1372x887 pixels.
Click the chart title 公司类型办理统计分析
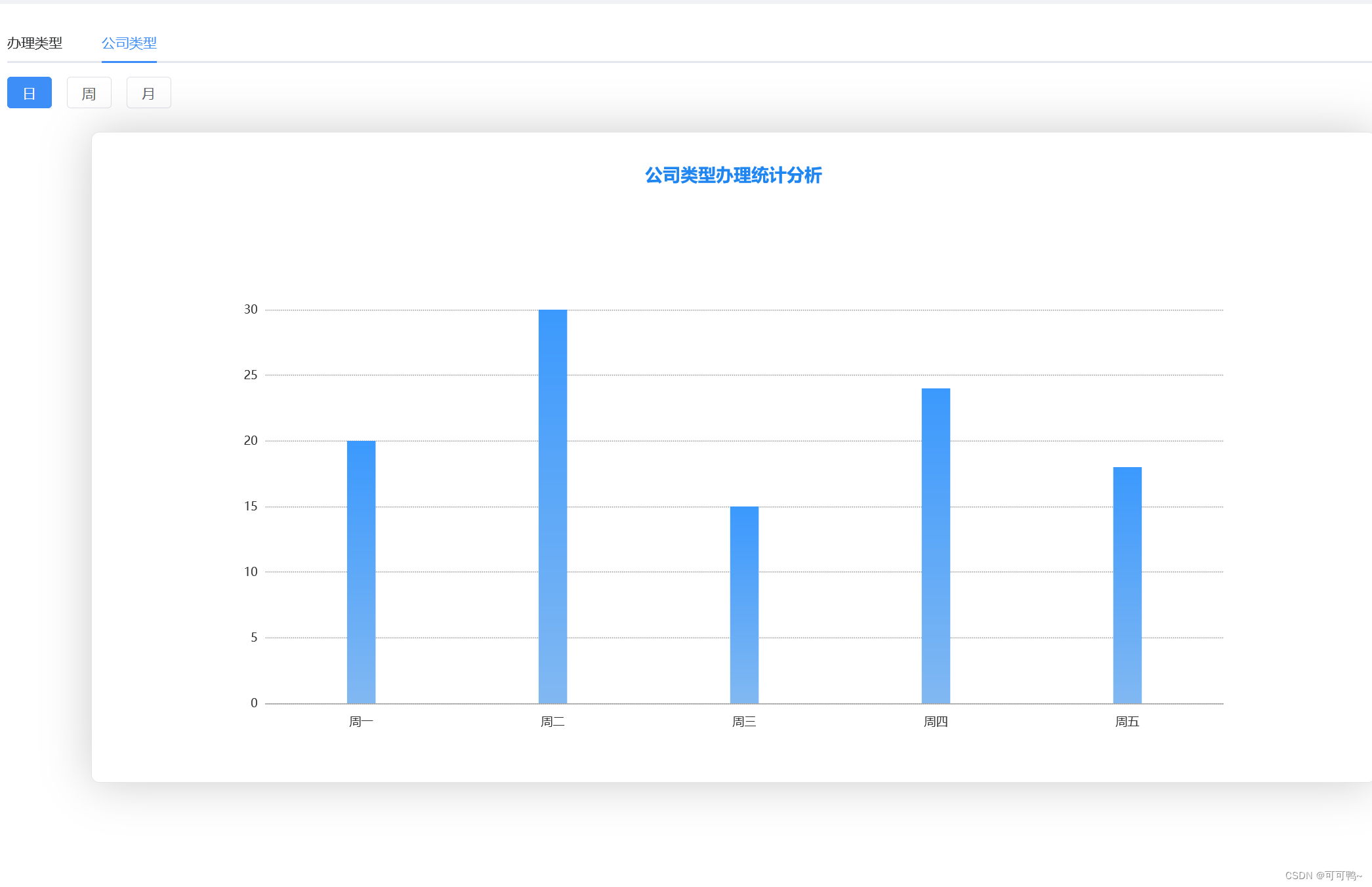(x=734, y=175)
